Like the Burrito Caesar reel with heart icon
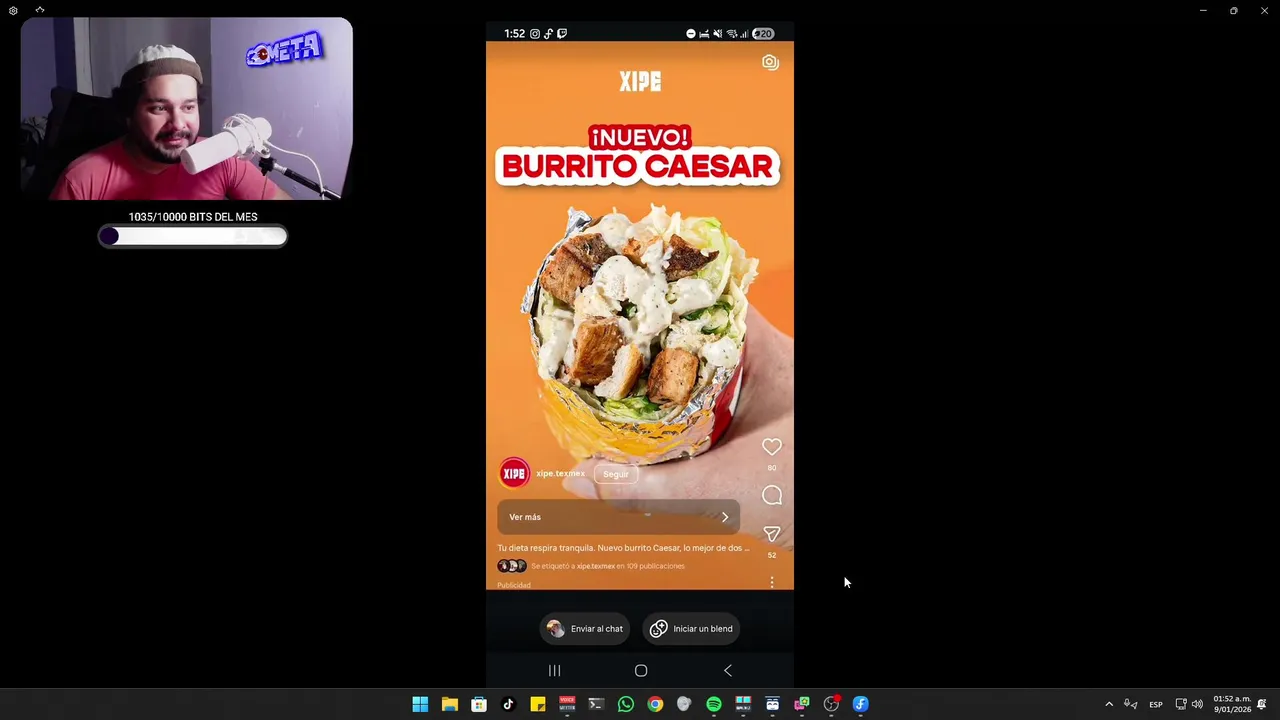 pyautogui.click(x=771, y=447)
